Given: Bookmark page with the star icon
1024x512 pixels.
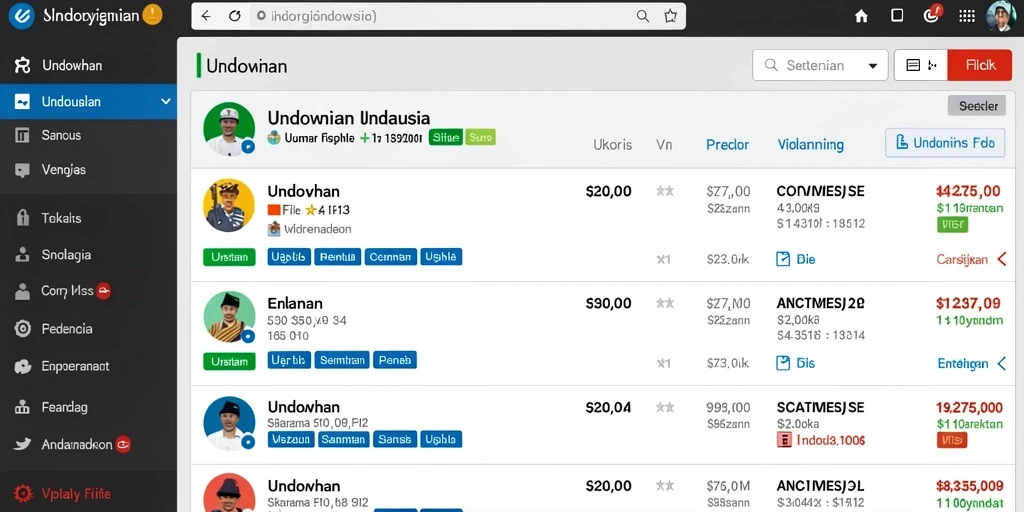Looking at the screenshot, I should tap(670, 16).
